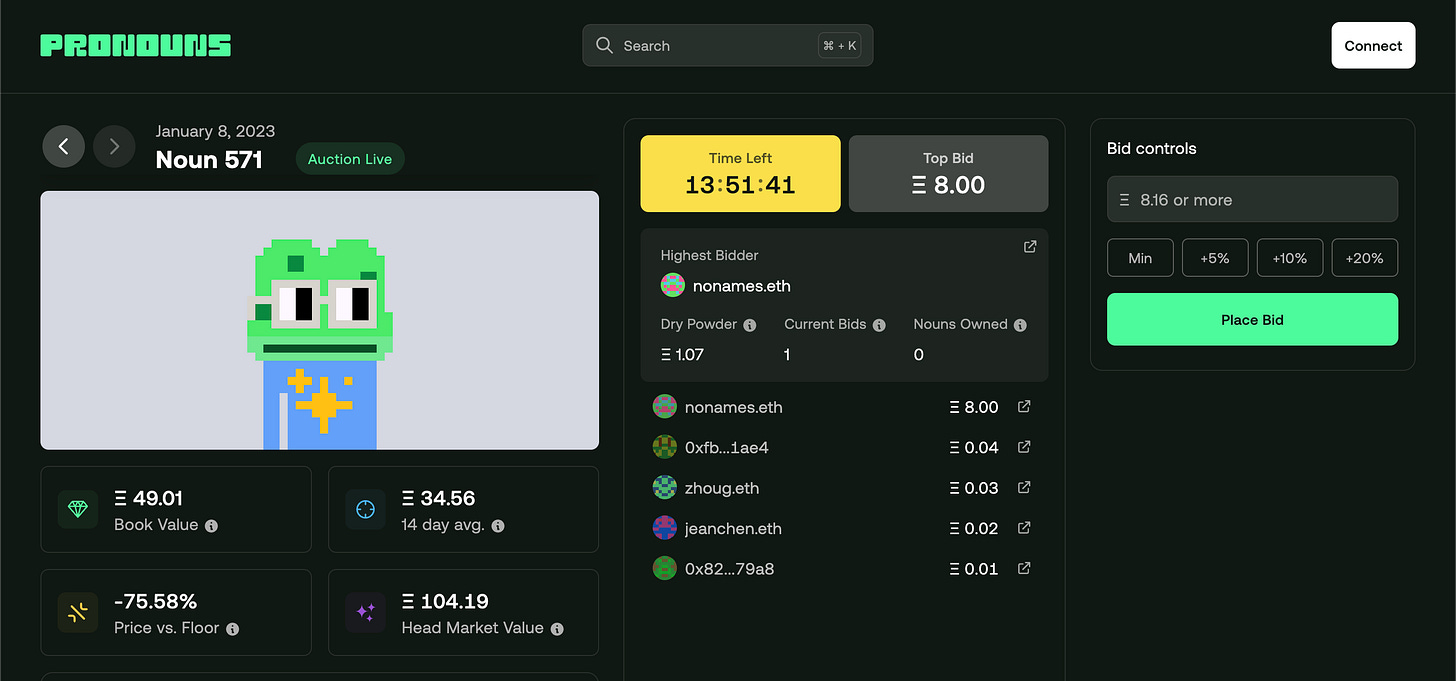This screenshot has height=681, width=1456.
Task: Click avatar next to jeanchen.eth
Action: (664, 528)
